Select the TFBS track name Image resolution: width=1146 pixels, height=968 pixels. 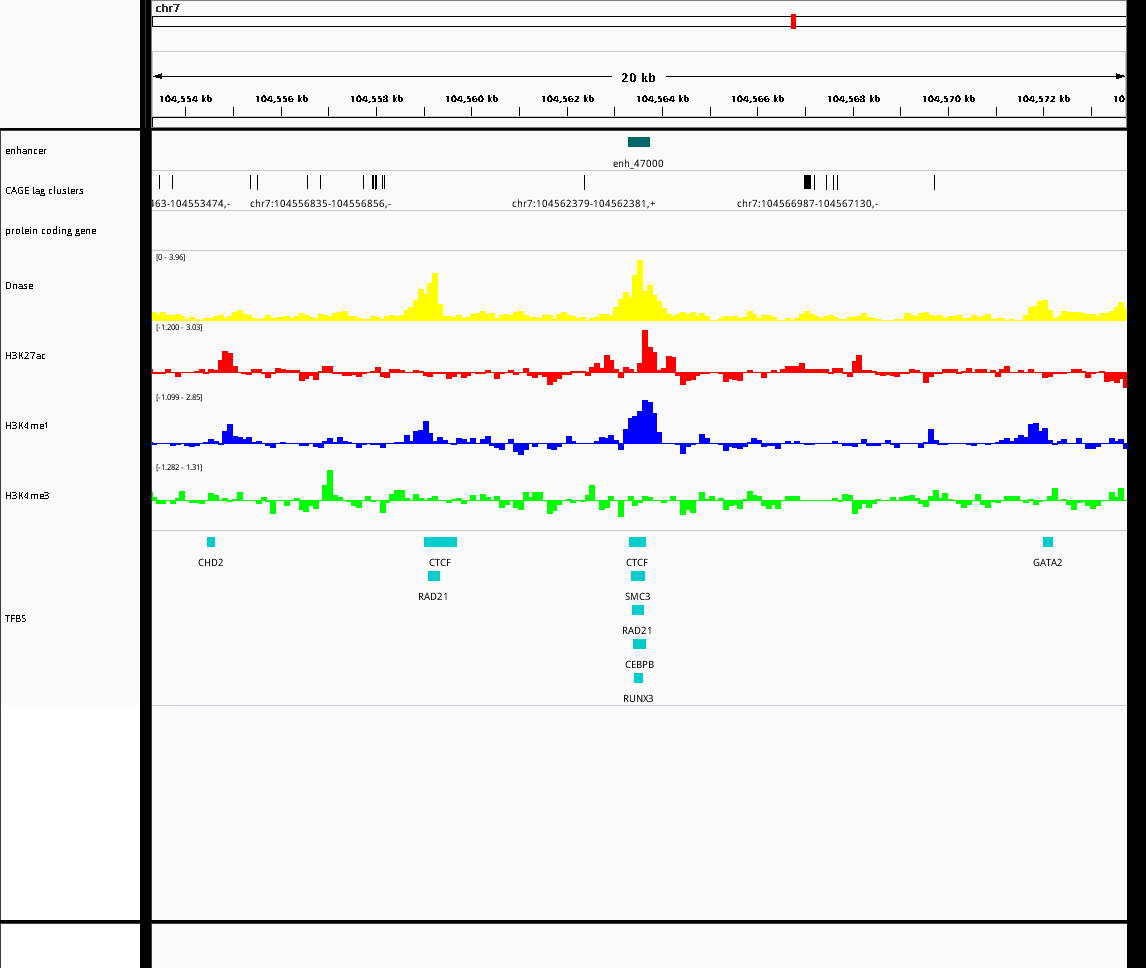15,619
